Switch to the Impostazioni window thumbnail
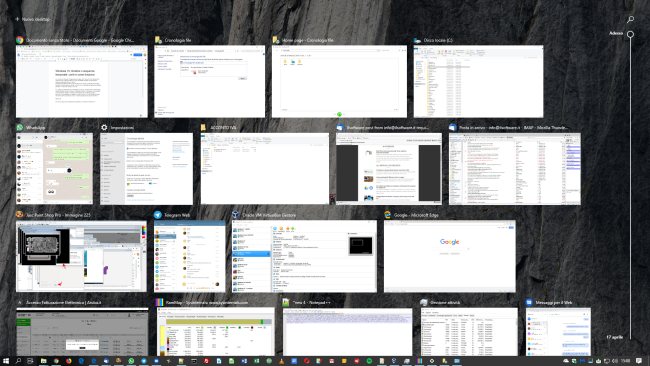 pos(146,169)
